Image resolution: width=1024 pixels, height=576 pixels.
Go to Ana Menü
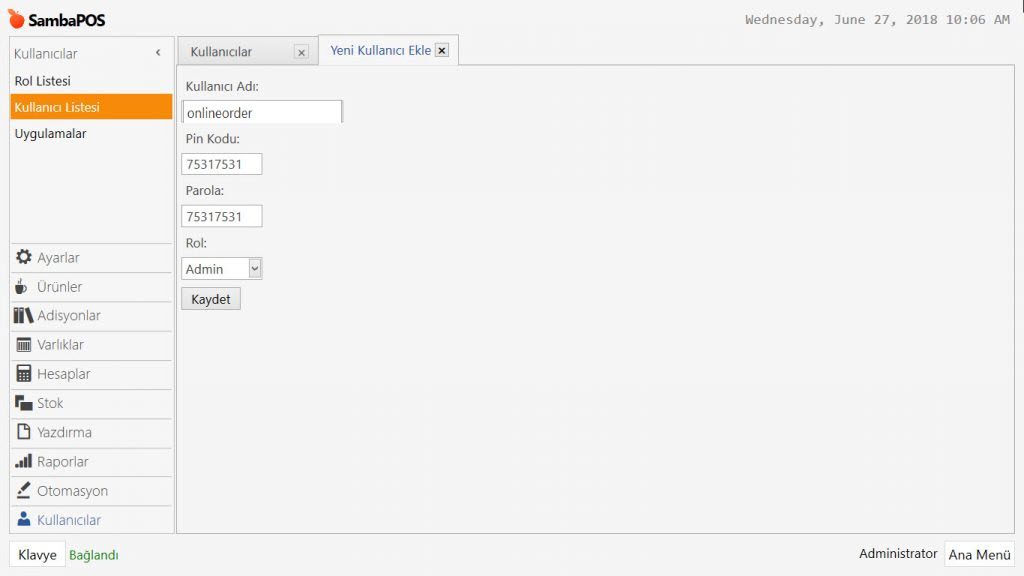(979, 555)
